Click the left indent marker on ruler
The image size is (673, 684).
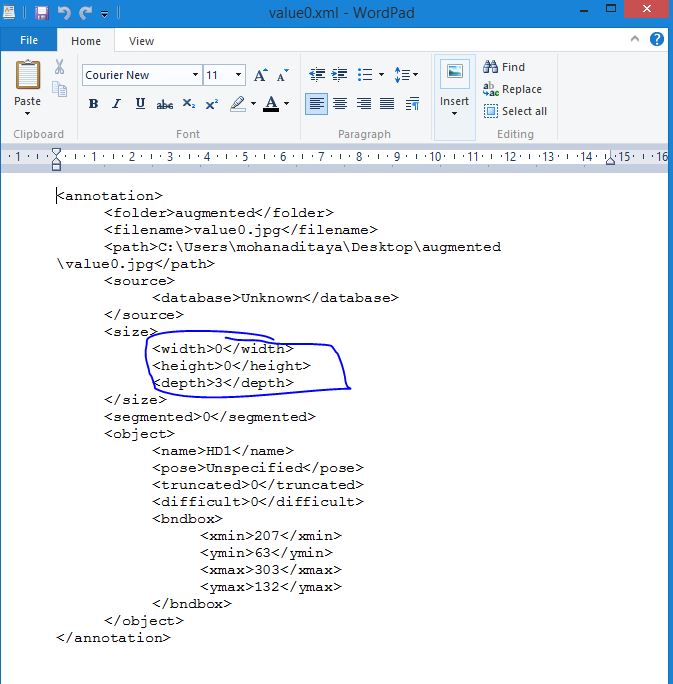tap(56, 159)
